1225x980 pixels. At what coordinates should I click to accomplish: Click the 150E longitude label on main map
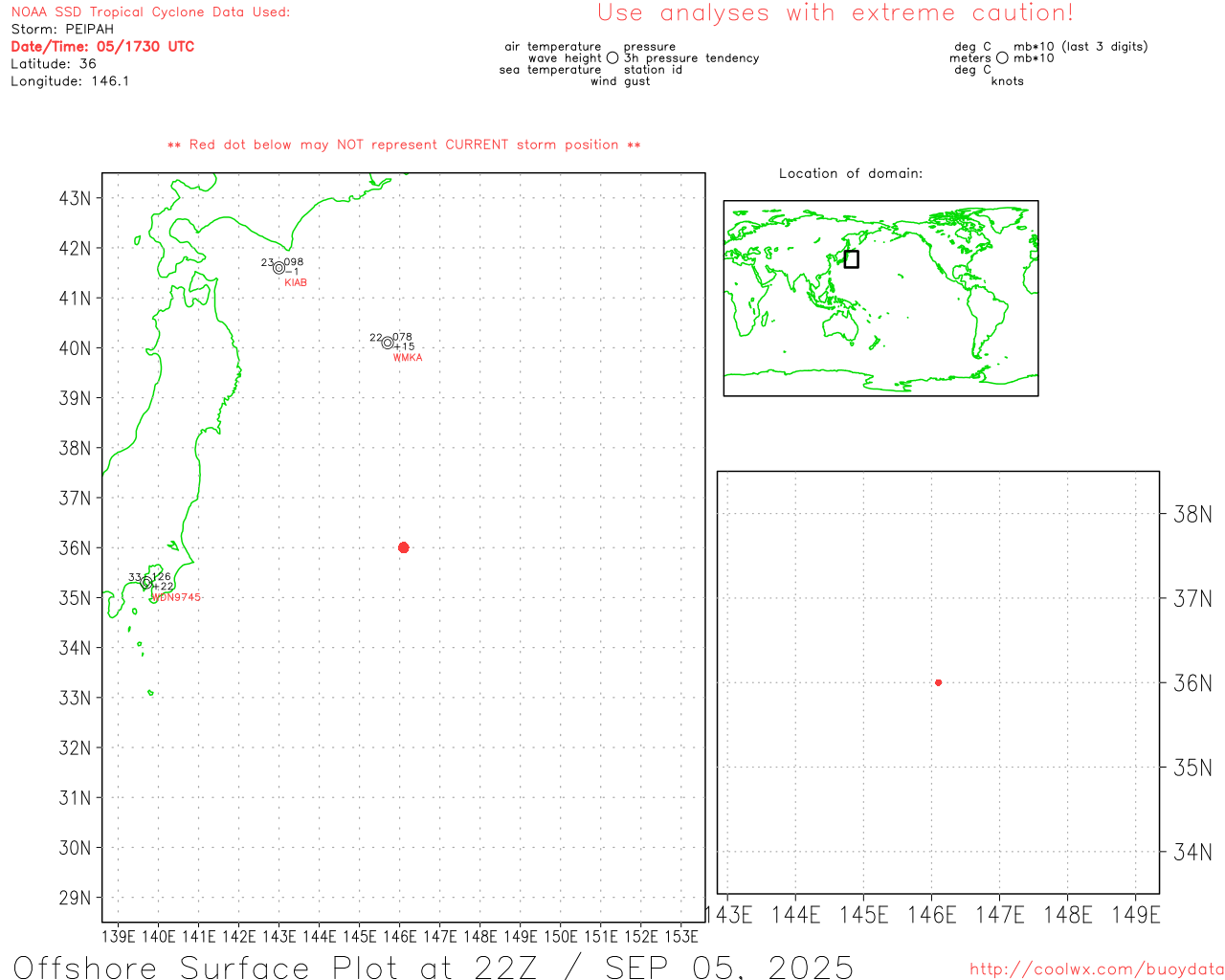[x=561, y=936]
